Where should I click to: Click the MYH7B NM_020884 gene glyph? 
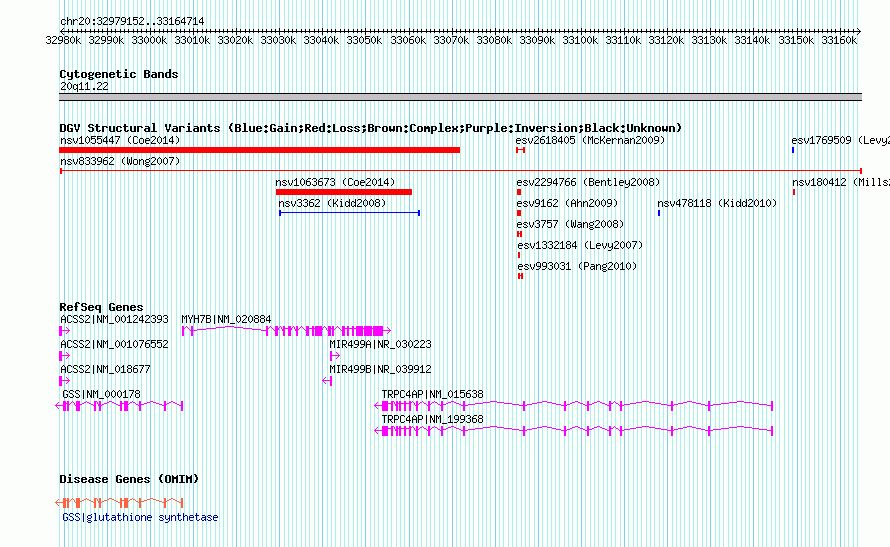286,330
